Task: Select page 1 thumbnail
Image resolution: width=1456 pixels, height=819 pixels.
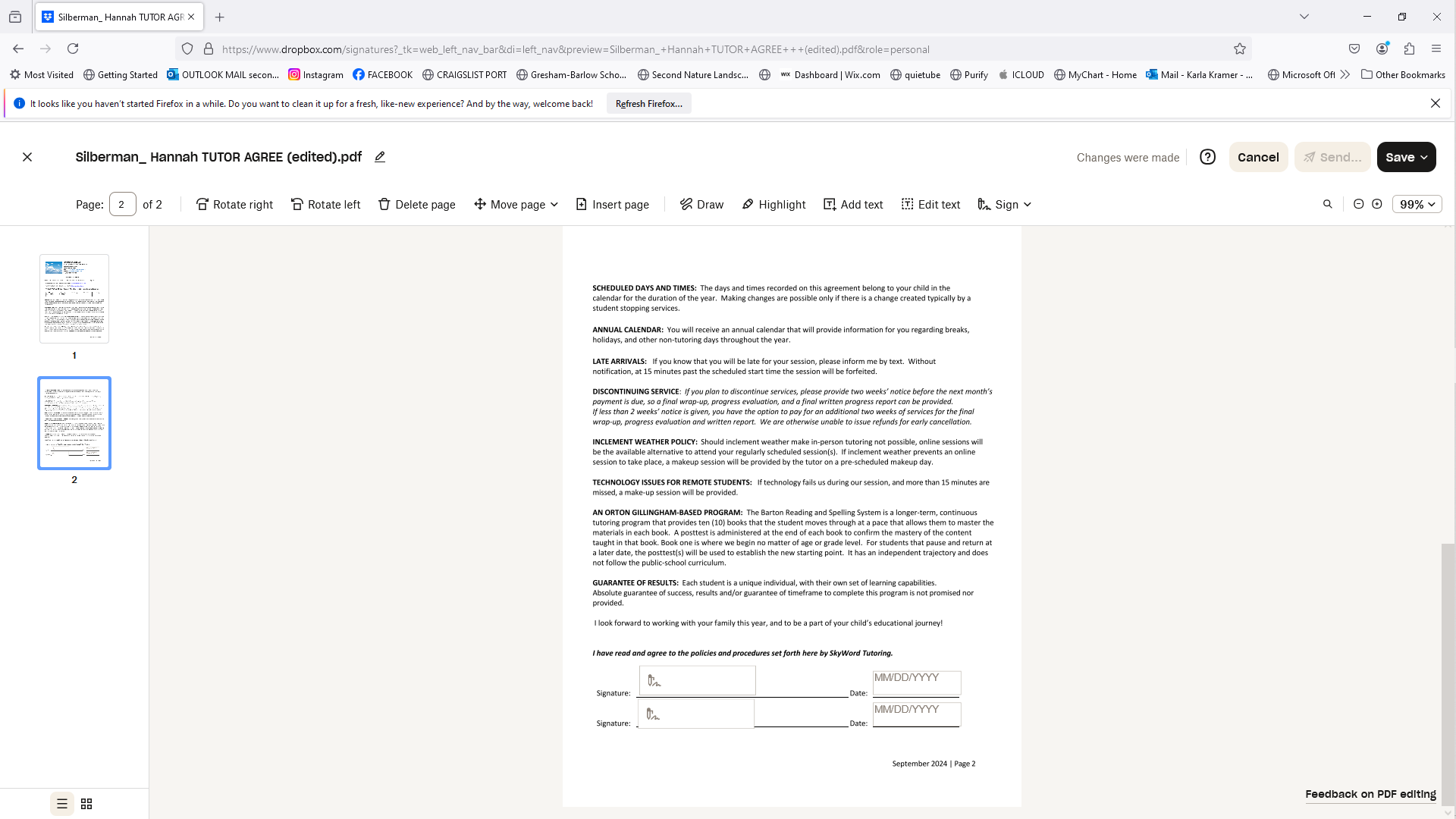Action: click(x=74, y=299)
